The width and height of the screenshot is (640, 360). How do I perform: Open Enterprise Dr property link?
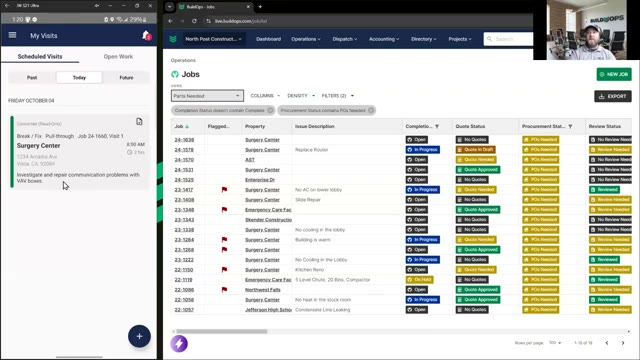click(260, 180)
